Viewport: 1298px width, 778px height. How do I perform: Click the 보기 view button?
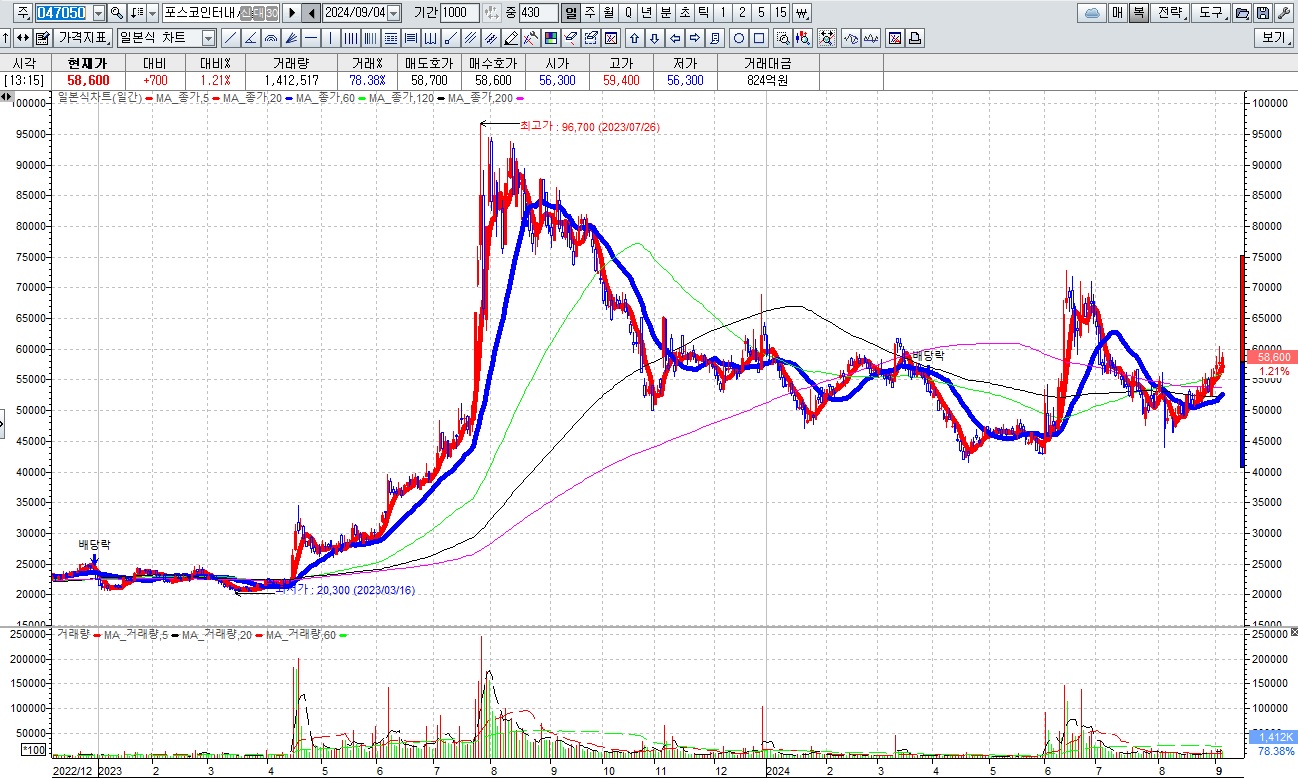click(x=1274, y=38)
